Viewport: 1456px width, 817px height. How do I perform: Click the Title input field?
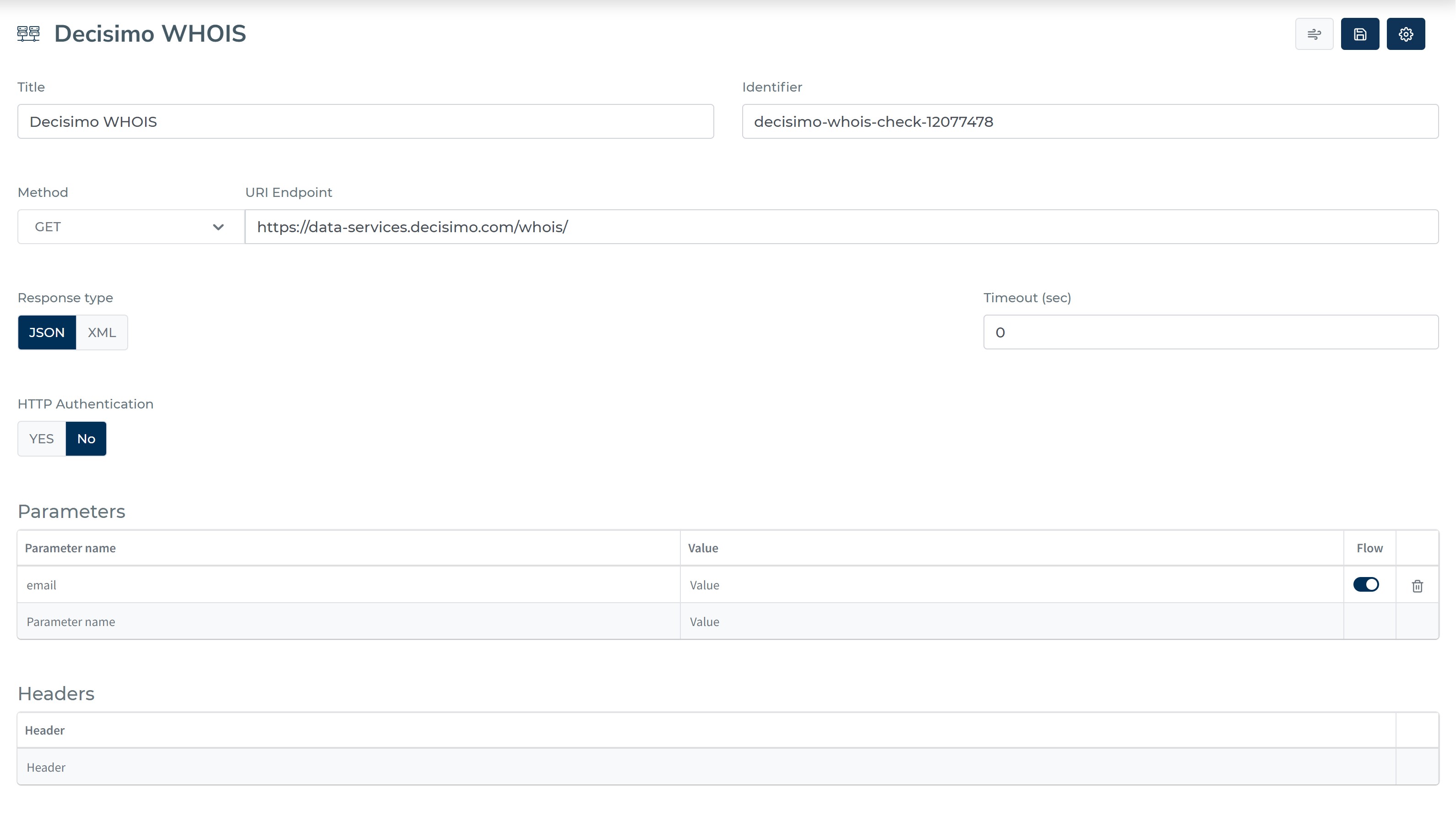click(366, 121)
